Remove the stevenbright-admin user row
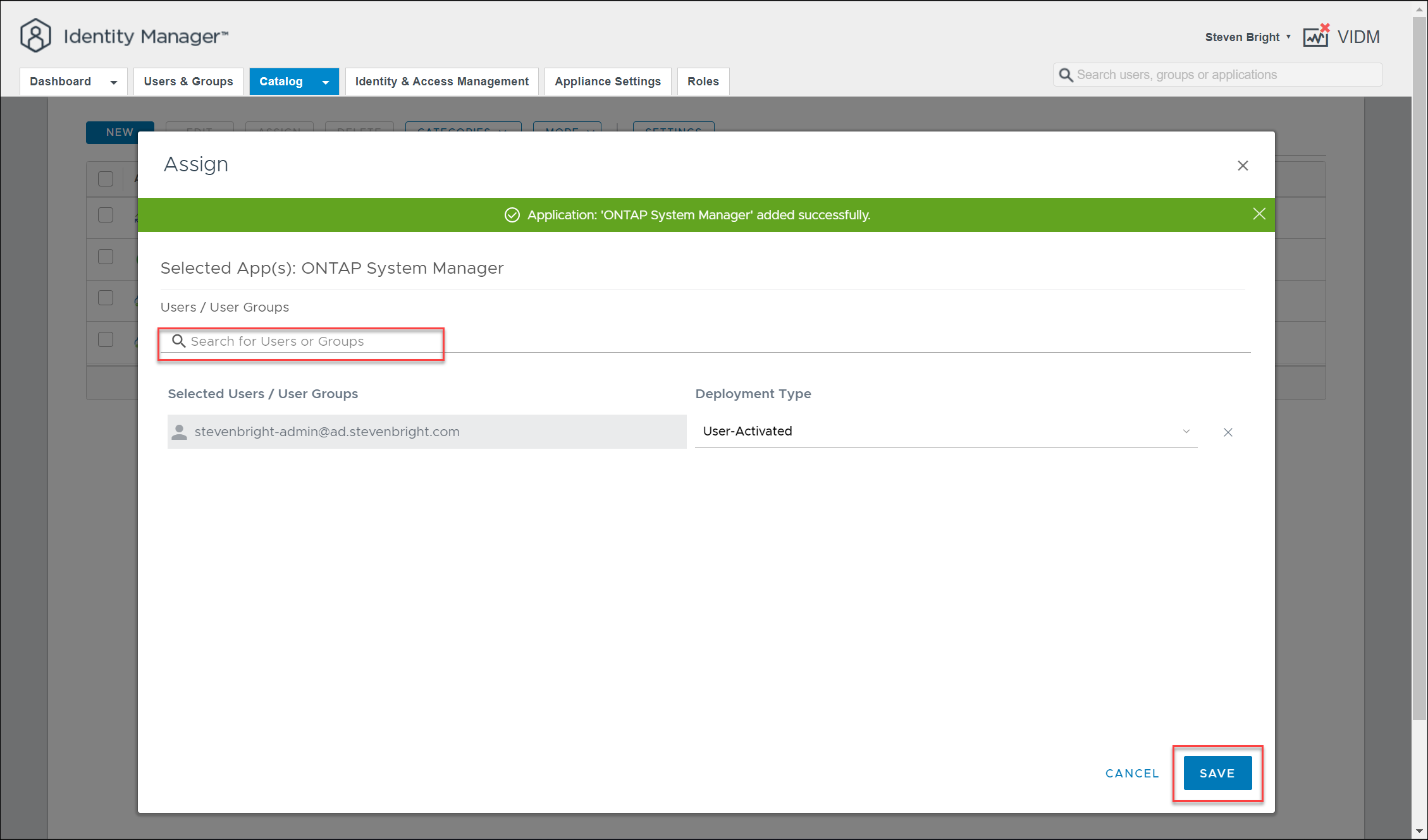Screen dimensions: 1428x840 1228,432
